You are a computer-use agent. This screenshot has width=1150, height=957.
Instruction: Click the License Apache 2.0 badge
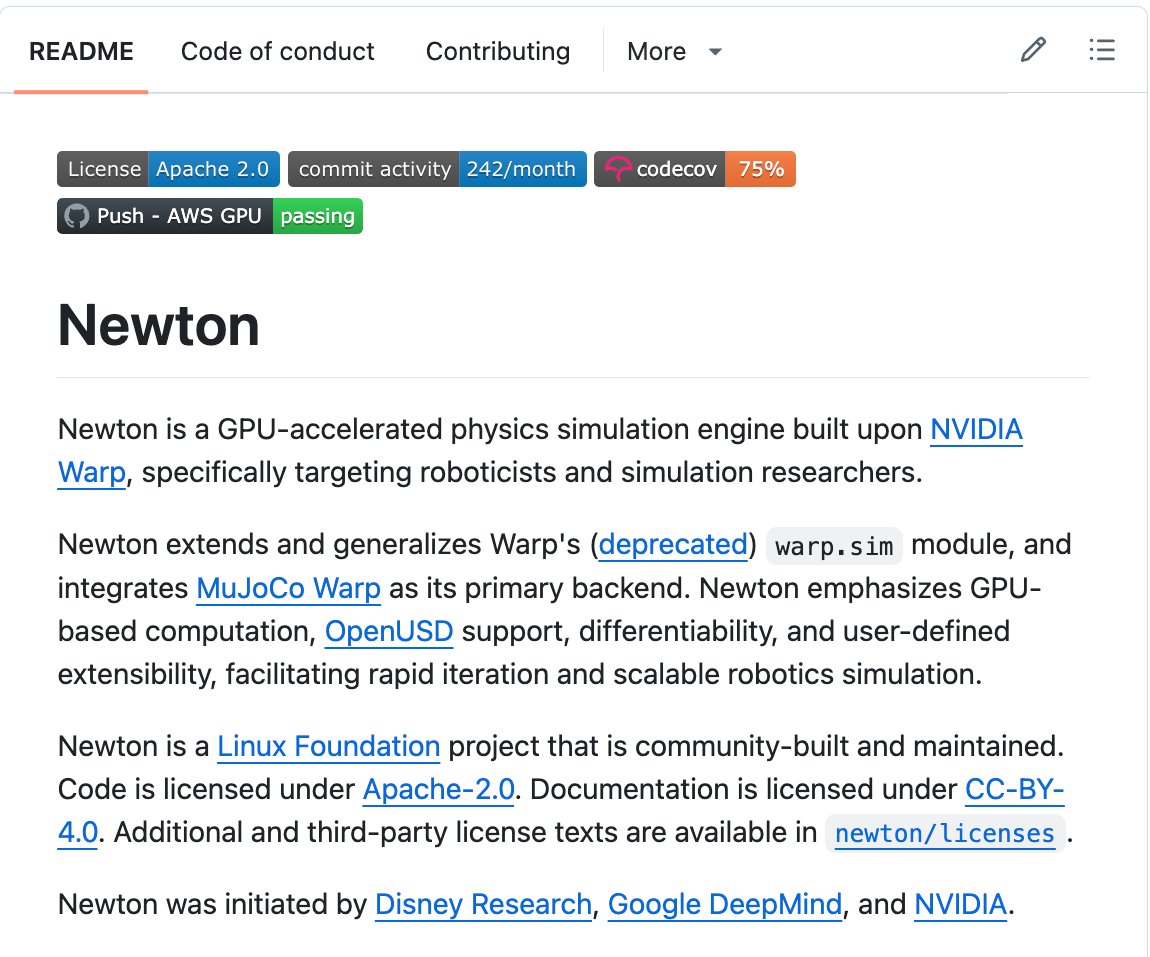(169, 169)
